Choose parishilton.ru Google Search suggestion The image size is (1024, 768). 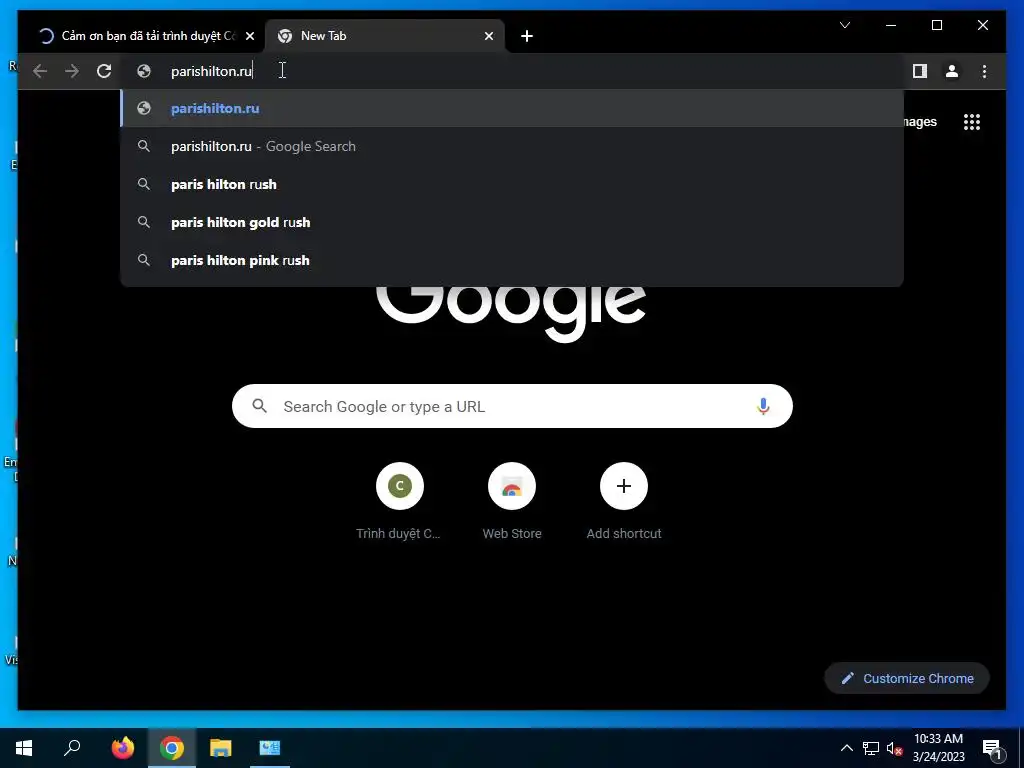(512, 146)
